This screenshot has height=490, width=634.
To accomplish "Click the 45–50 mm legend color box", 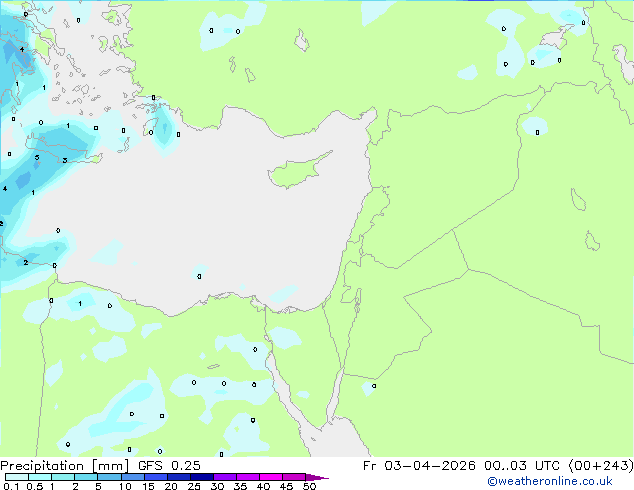I will (294, 477).
